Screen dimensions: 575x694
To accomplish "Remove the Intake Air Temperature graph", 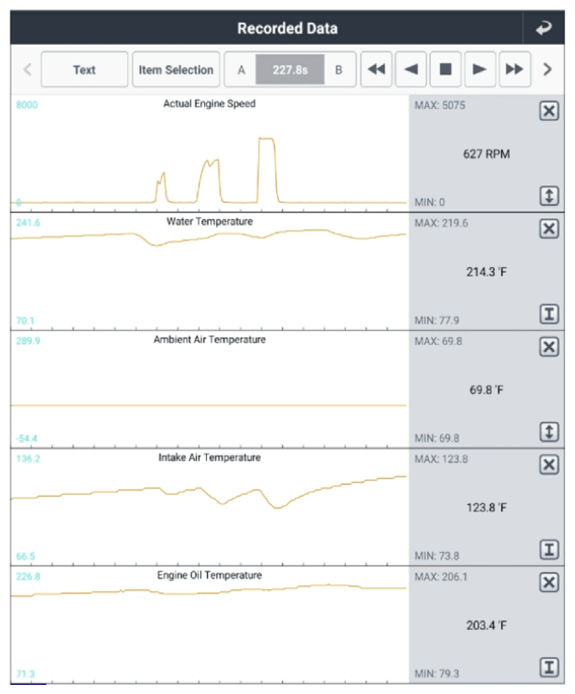I will tap(549, 465).
